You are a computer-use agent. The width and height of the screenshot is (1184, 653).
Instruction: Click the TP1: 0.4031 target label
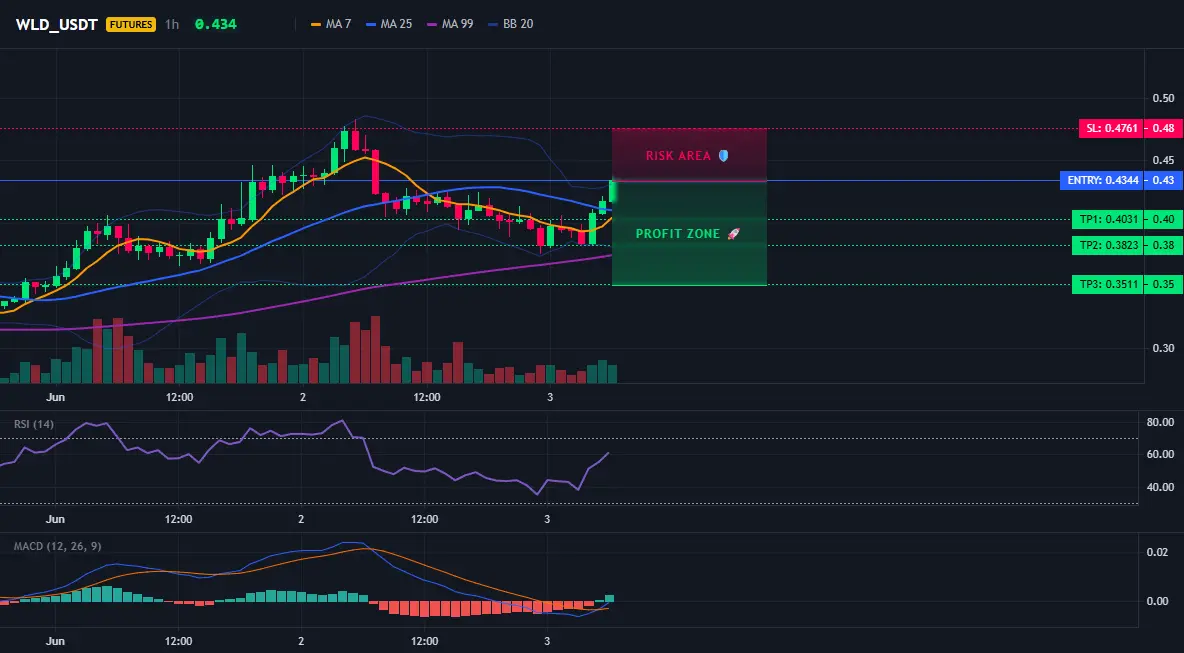1107,220
